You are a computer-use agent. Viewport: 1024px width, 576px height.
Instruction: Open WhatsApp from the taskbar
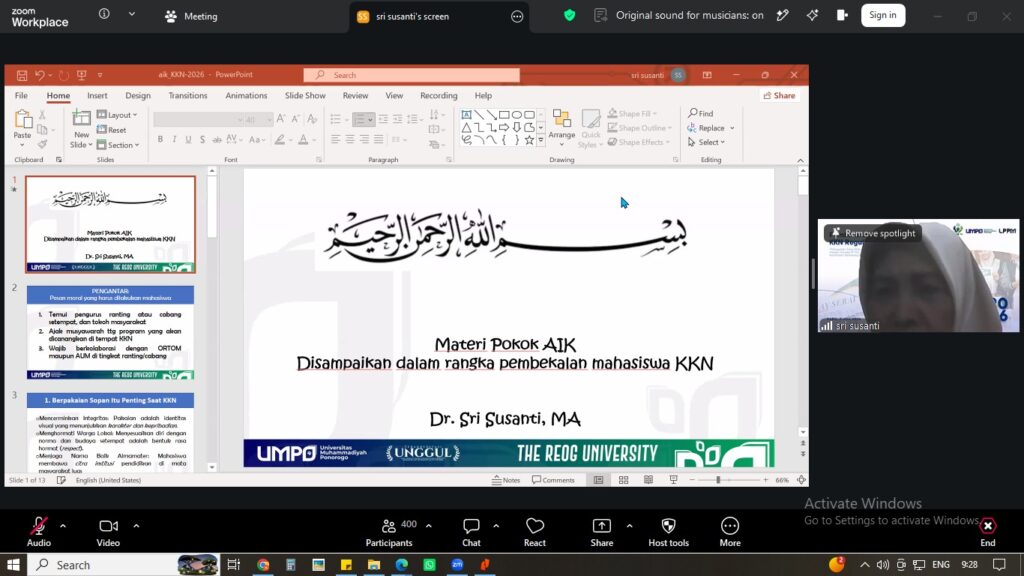click(x=429, y=565)
